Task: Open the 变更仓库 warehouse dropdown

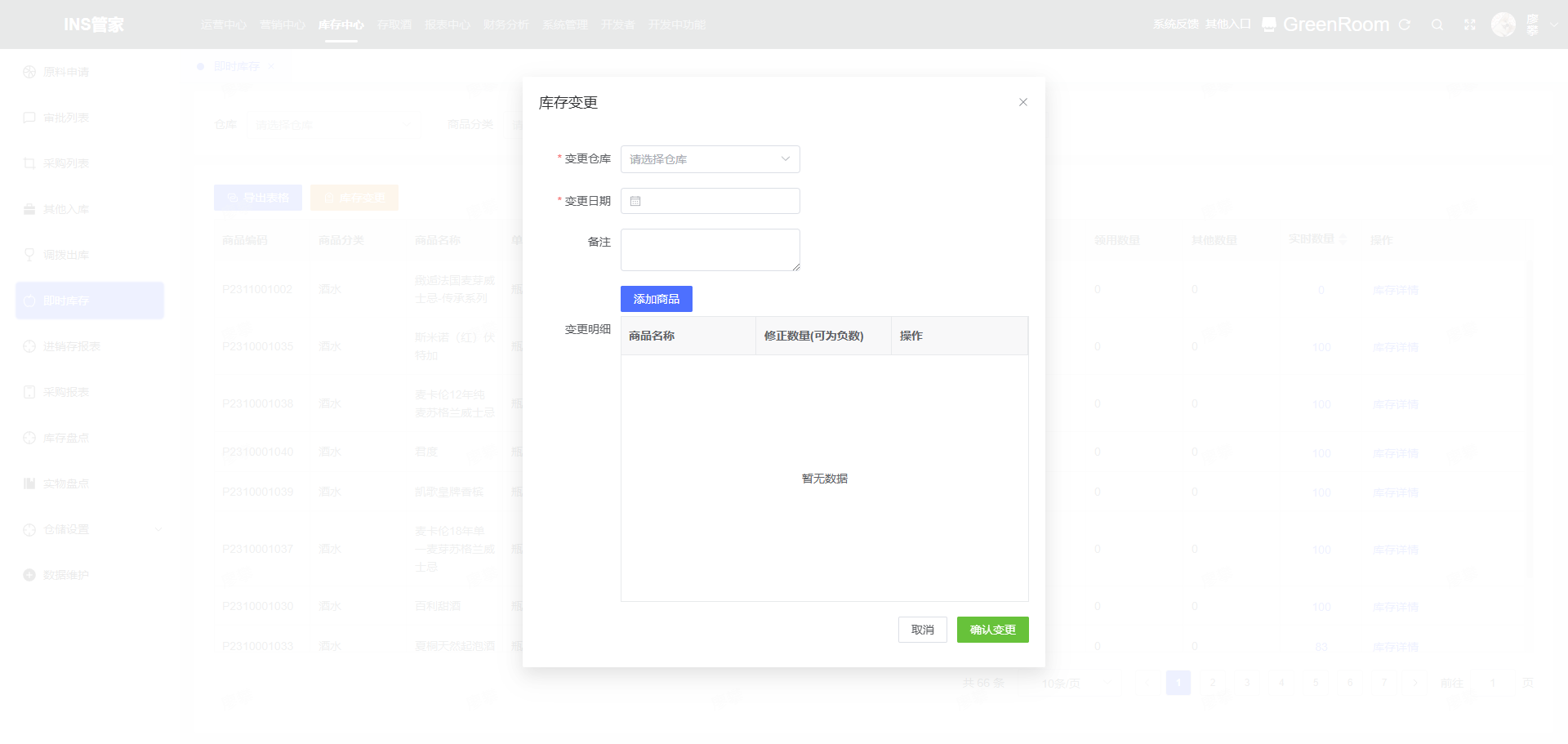Action: tap(710, 159)
